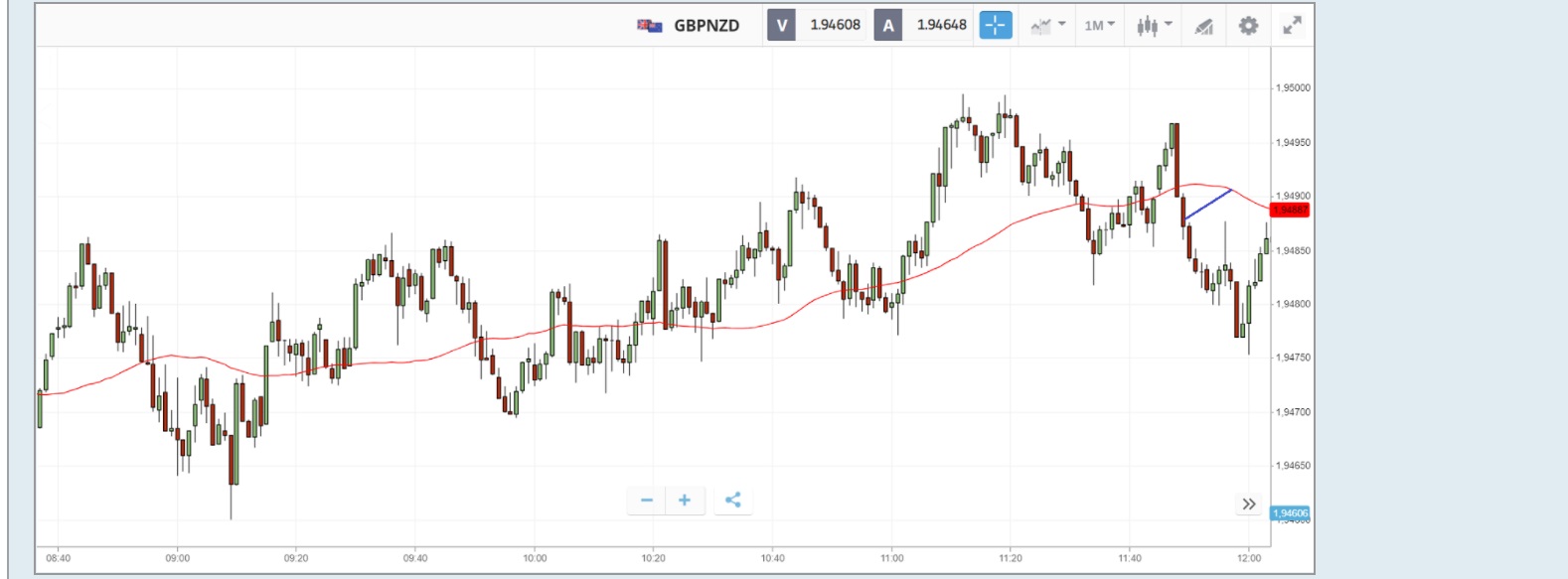Click the 11:00 time axis label
The width and height of the screenshot is (1568, 579).
[891, 558]
